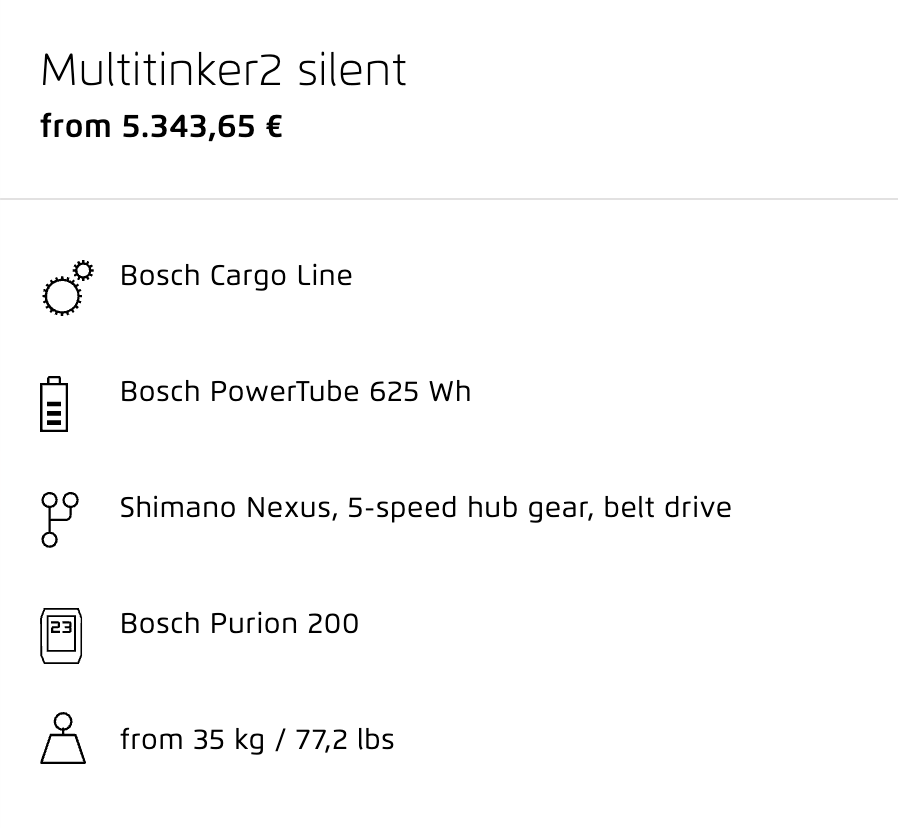Viewport: 898px width, 828px height.
Task: Click the belt drive text
Action: (667, 507)
